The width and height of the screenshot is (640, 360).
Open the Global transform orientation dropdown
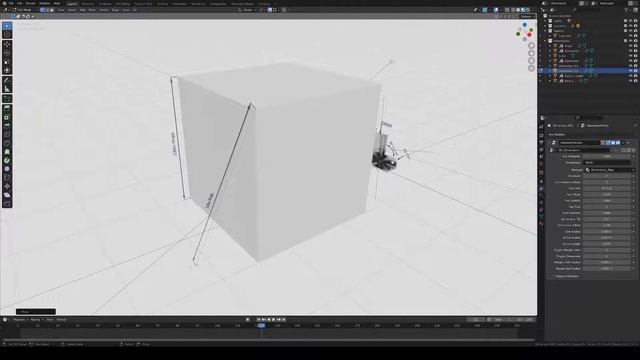[x=246, y=10]
